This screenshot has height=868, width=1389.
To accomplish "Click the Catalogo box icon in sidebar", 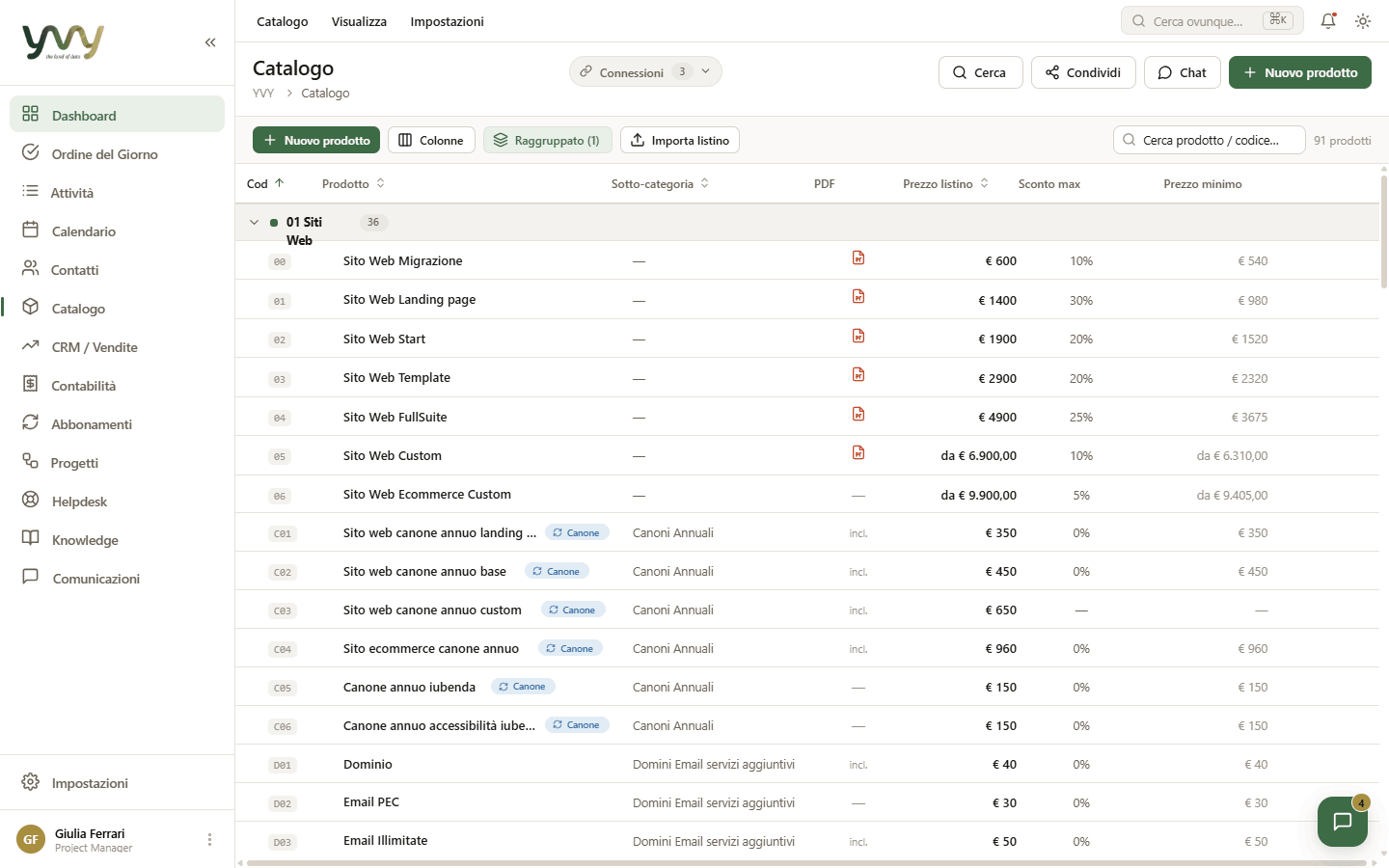I will tap(31, 307).
